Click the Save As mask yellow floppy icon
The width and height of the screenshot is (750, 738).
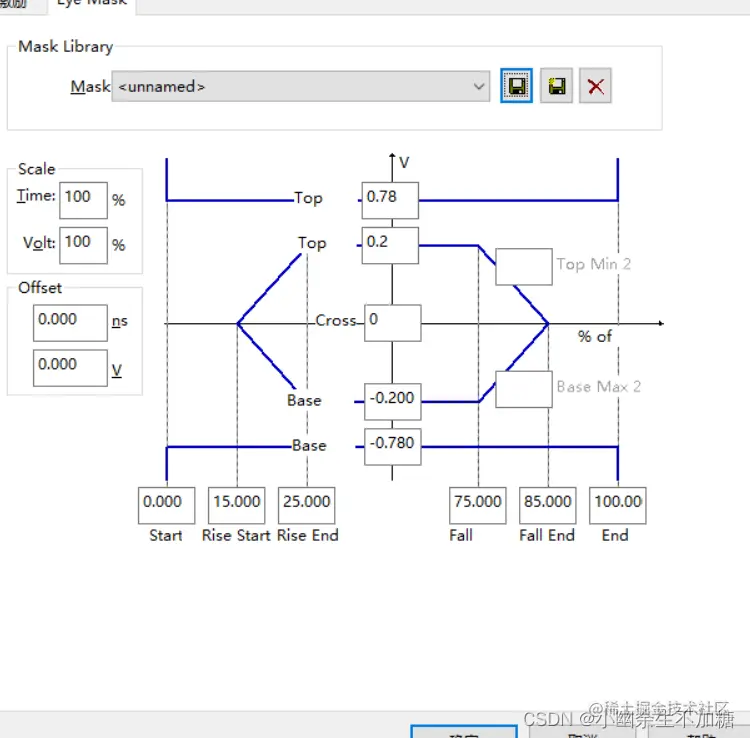click(x=556, y=86)
